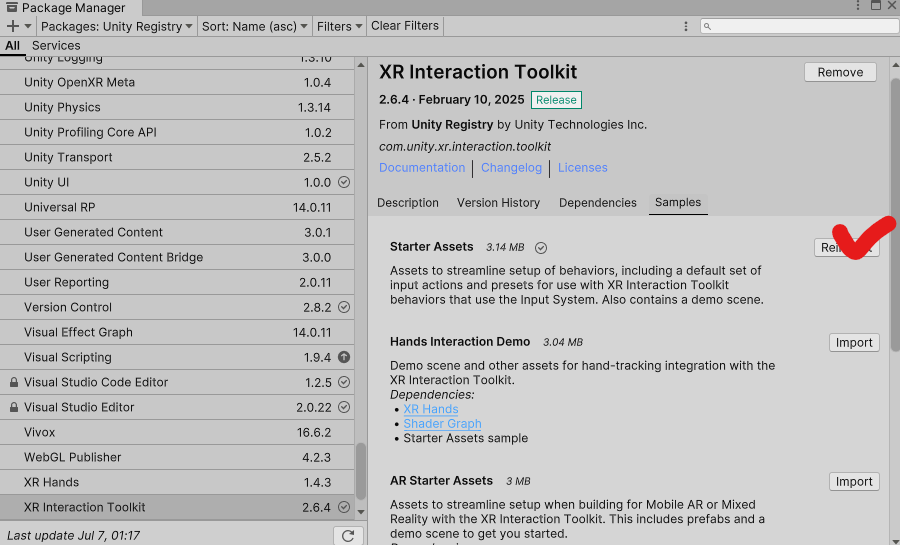Image resolution: width=900 pixels, height=545 pixels.
Task: Open the Description tab
Action: (x=408, y=203)
